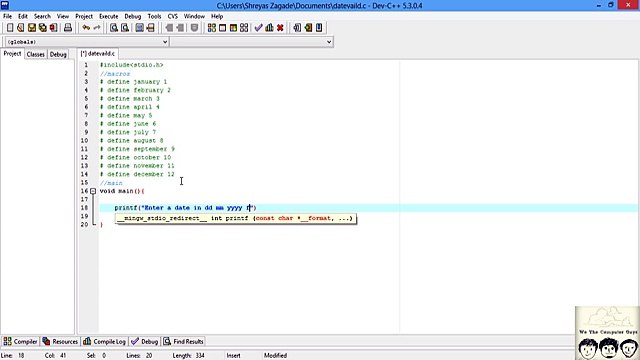Undo the last edit with the toolbar arrow
Viewport: 640px width, 360px height.
pos(86,28)
